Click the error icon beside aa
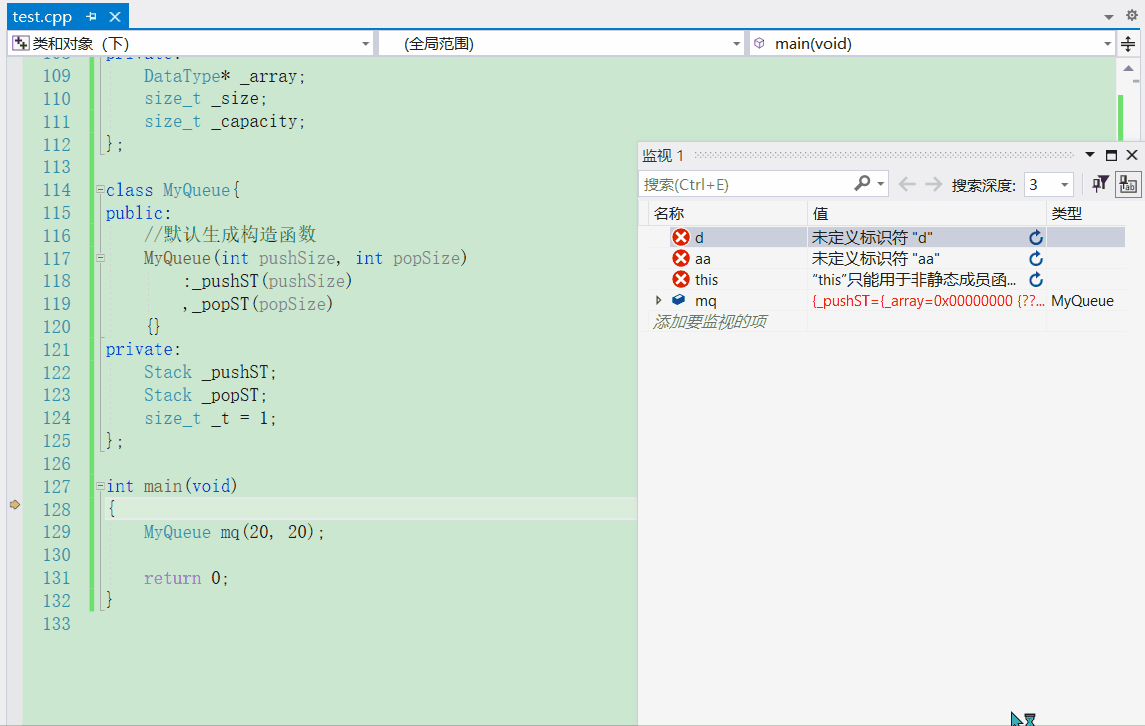Image resolution: width=1145 pixels, height=726 pixels. 681,259
